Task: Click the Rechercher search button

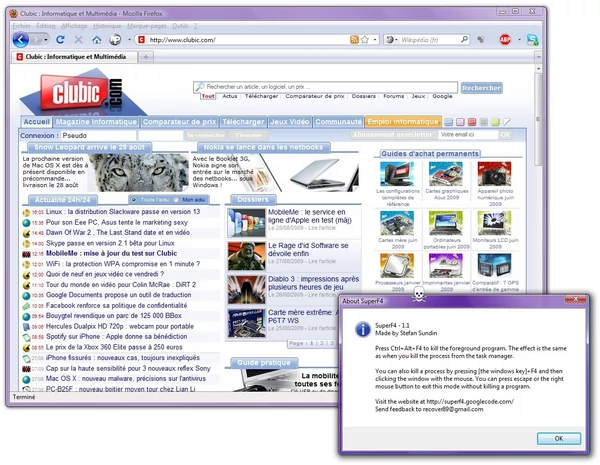Action: point(481,88)
